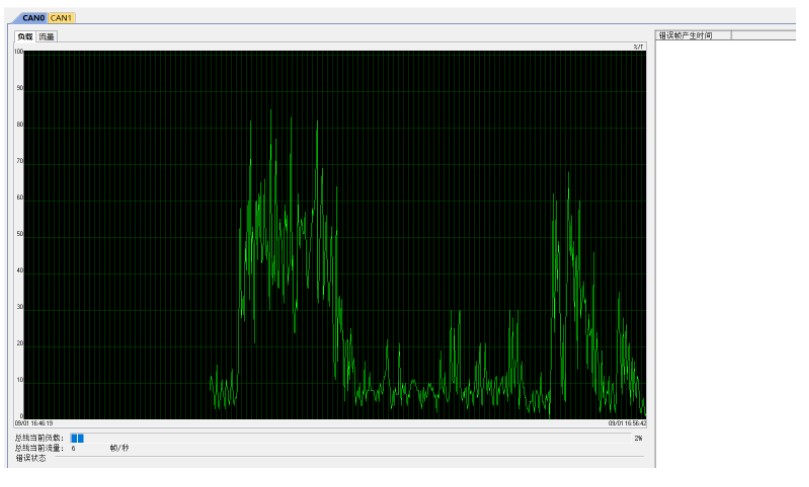Select the 2% load value text

coord(638,438)
